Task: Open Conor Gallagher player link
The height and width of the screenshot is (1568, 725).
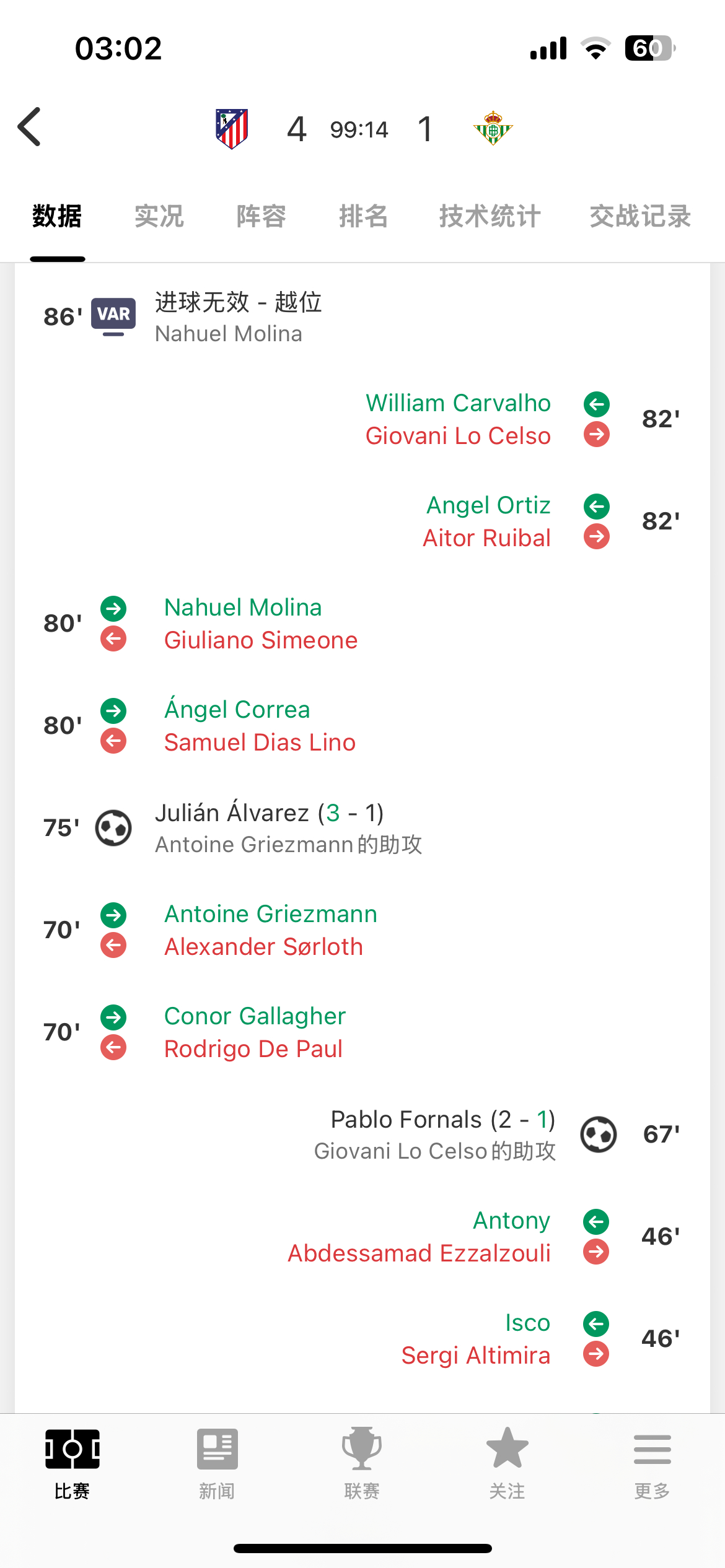Action: (255, 1016)
